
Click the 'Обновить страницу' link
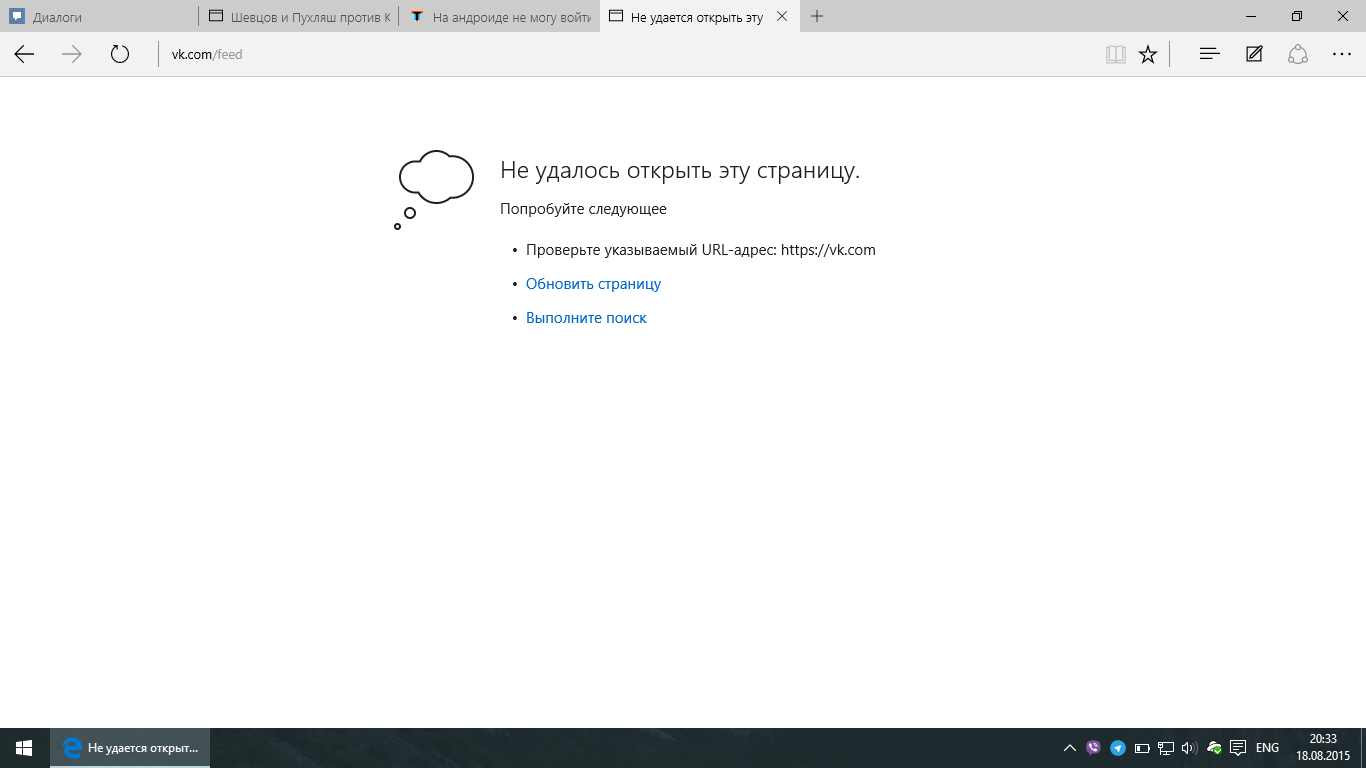(x=594, y=284)
